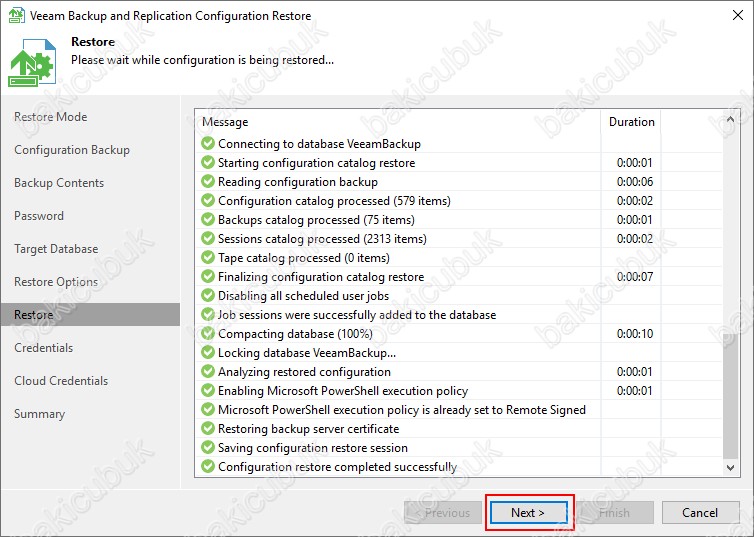
Task: Close the Configuration Restore window
Action: tap(738, 15)
